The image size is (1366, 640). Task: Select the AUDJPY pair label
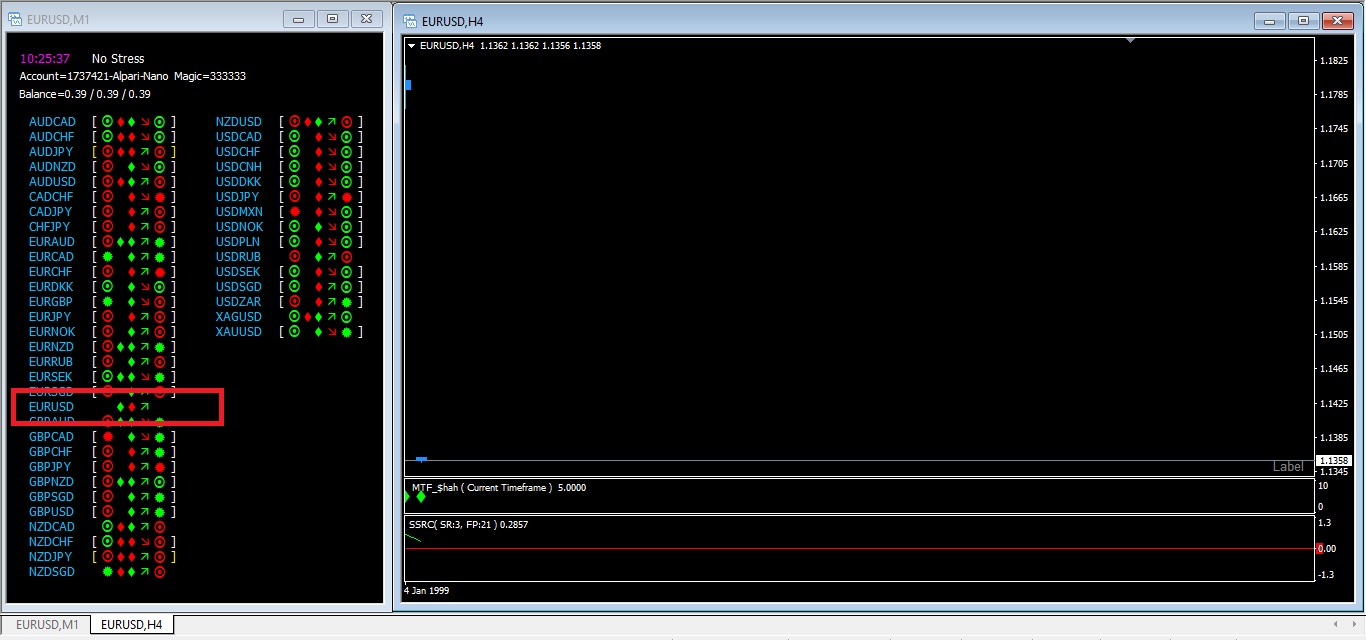coord(51,152)
